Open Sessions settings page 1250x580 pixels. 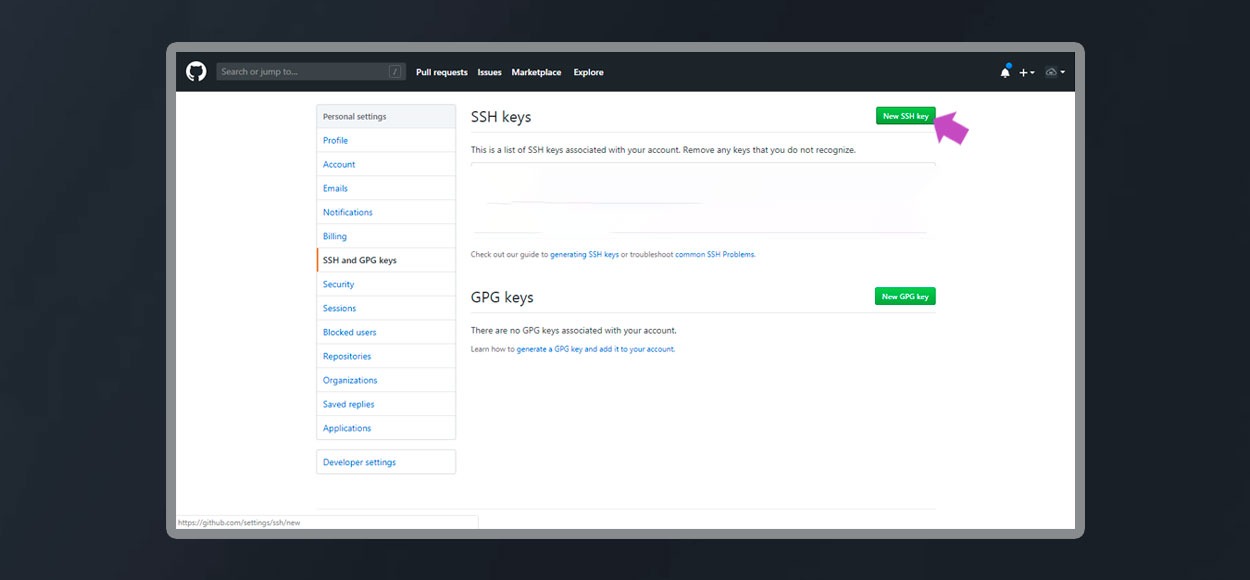click(x=386, y=308)
